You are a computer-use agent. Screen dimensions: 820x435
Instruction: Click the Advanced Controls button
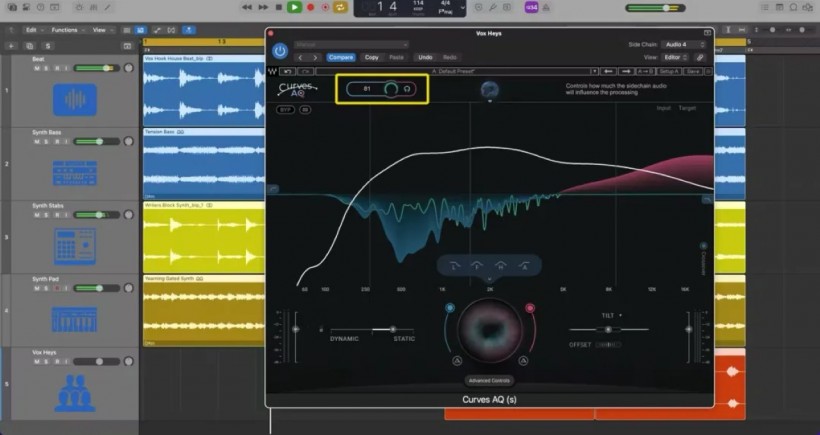[489, 381]
